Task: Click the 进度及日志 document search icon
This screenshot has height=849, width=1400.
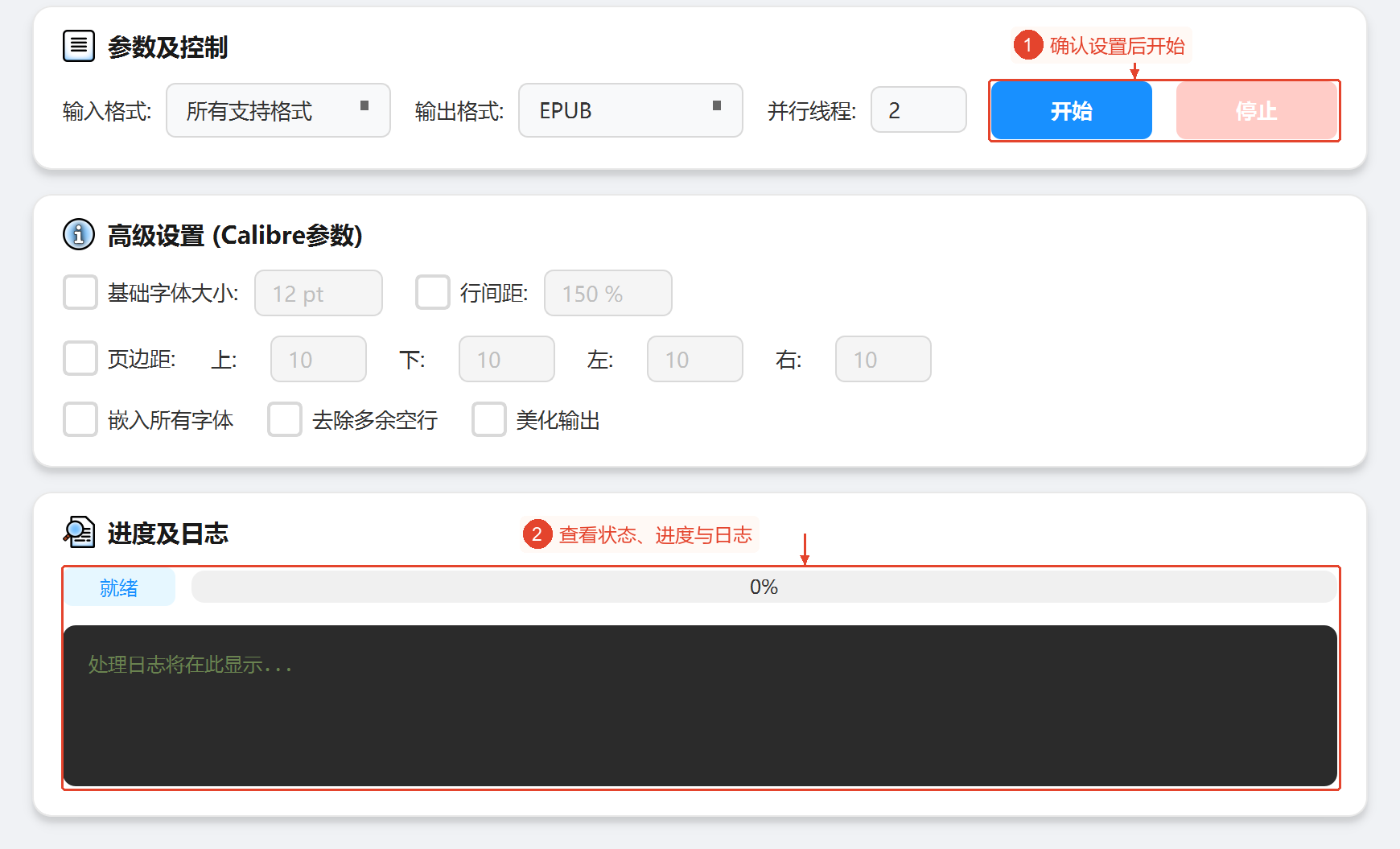Action: pyautogui.click(x=79, y=532)
